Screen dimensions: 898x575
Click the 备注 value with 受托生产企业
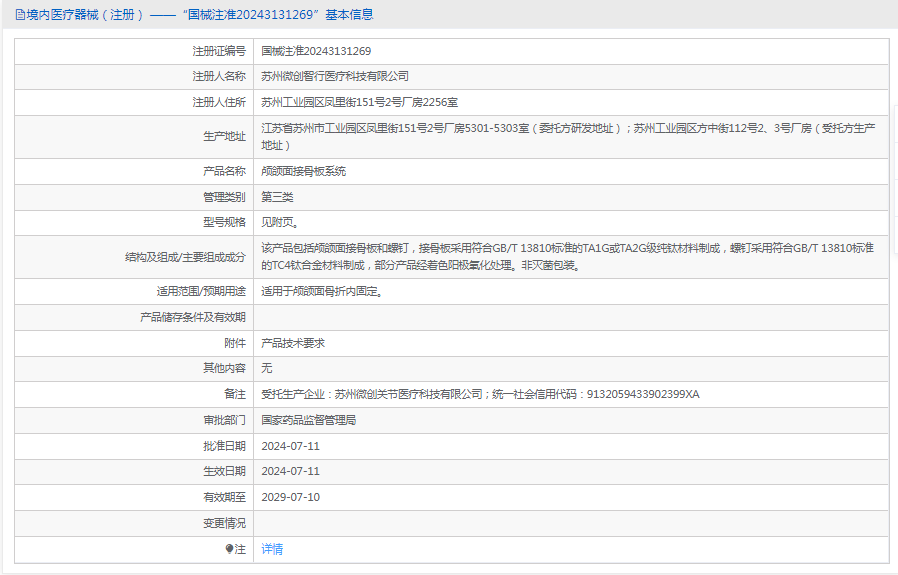coord(480,394)
